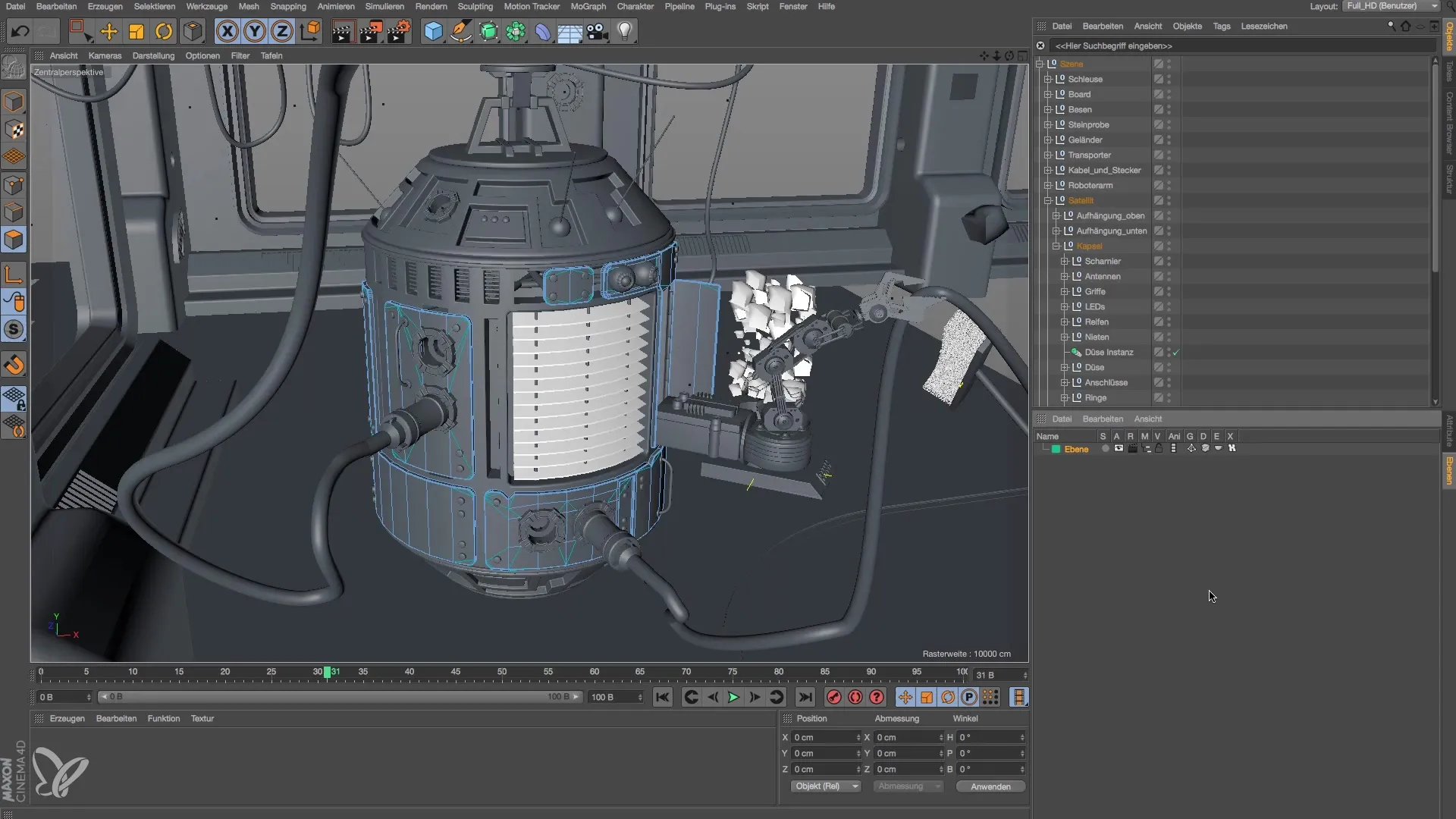Add a light object bulb icon
The height and width of the screenshot is (819, 1456).
point(625,31)
